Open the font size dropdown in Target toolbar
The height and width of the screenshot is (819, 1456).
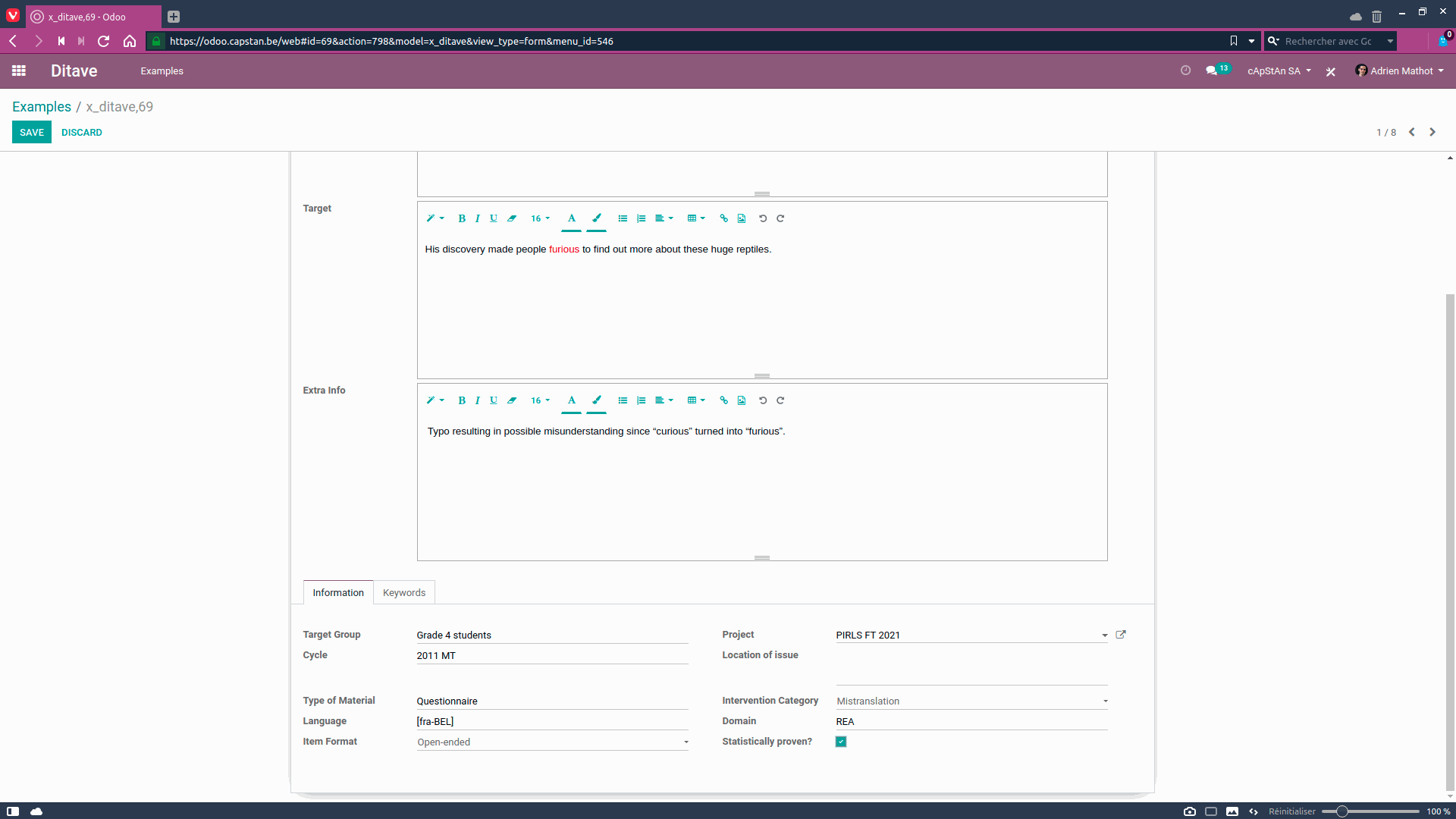tap(540, 218)
